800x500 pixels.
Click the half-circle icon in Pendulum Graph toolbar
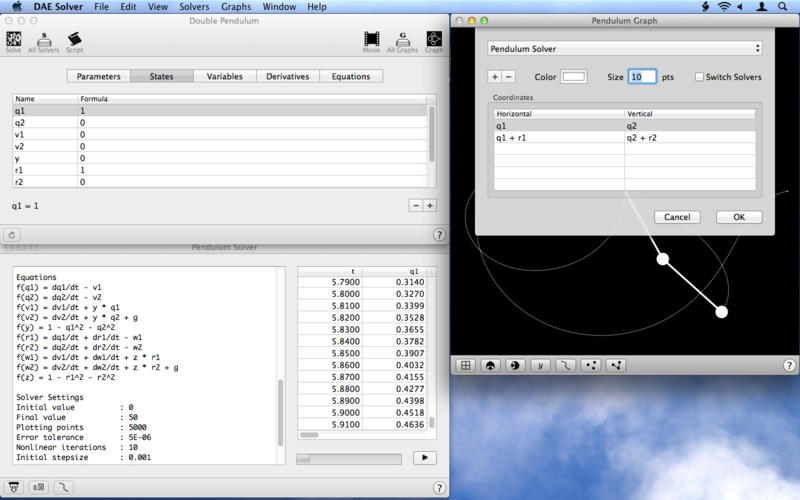point(515,365)
